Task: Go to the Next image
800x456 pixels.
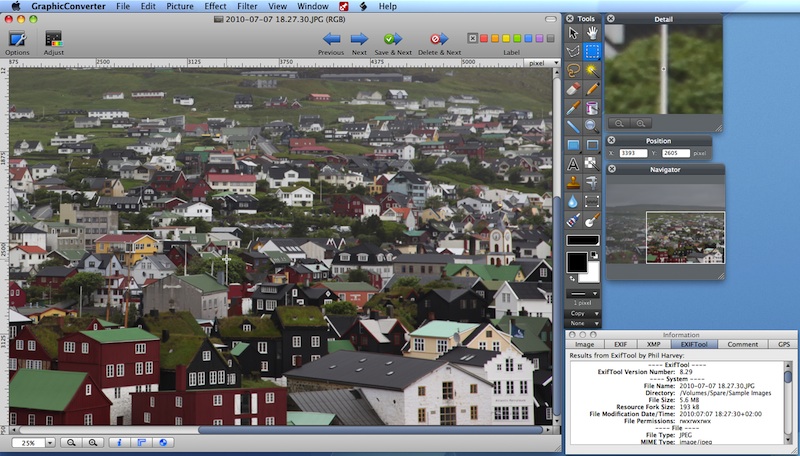Action: [x=359, y=40]
